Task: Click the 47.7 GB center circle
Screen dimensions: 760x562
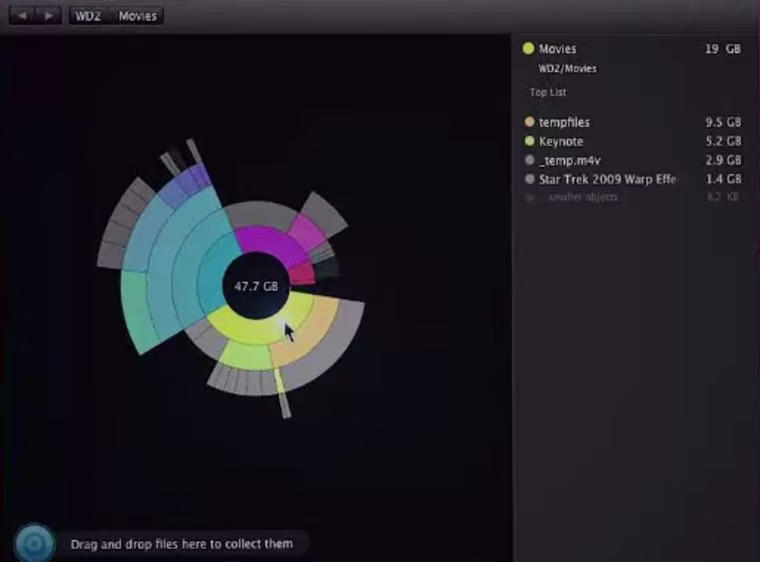Action: tap(256, 286)
